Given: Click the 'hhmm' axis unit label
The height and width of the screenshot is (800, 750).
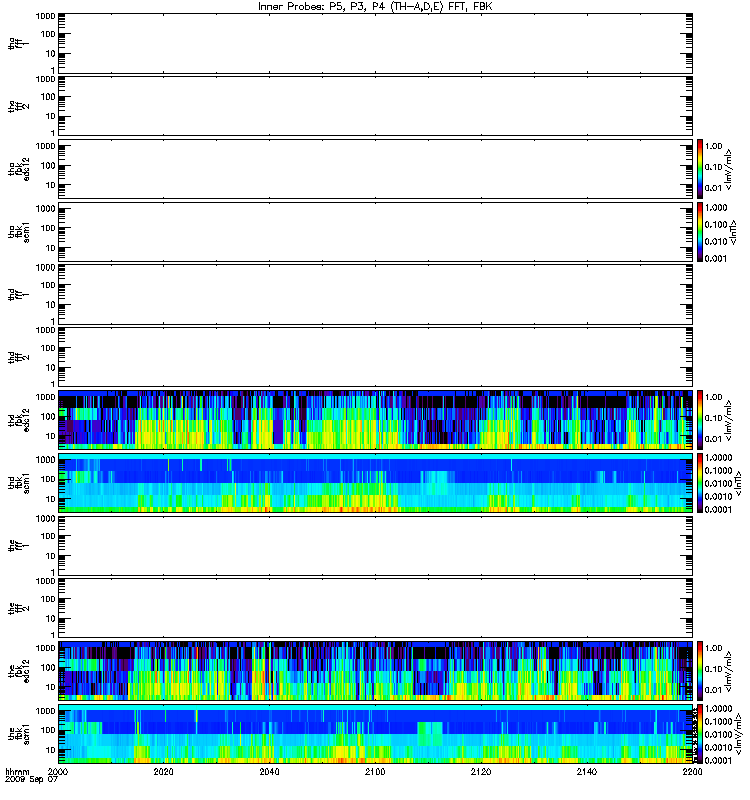Looking at the screenshot, I should [x=17, y=771].
